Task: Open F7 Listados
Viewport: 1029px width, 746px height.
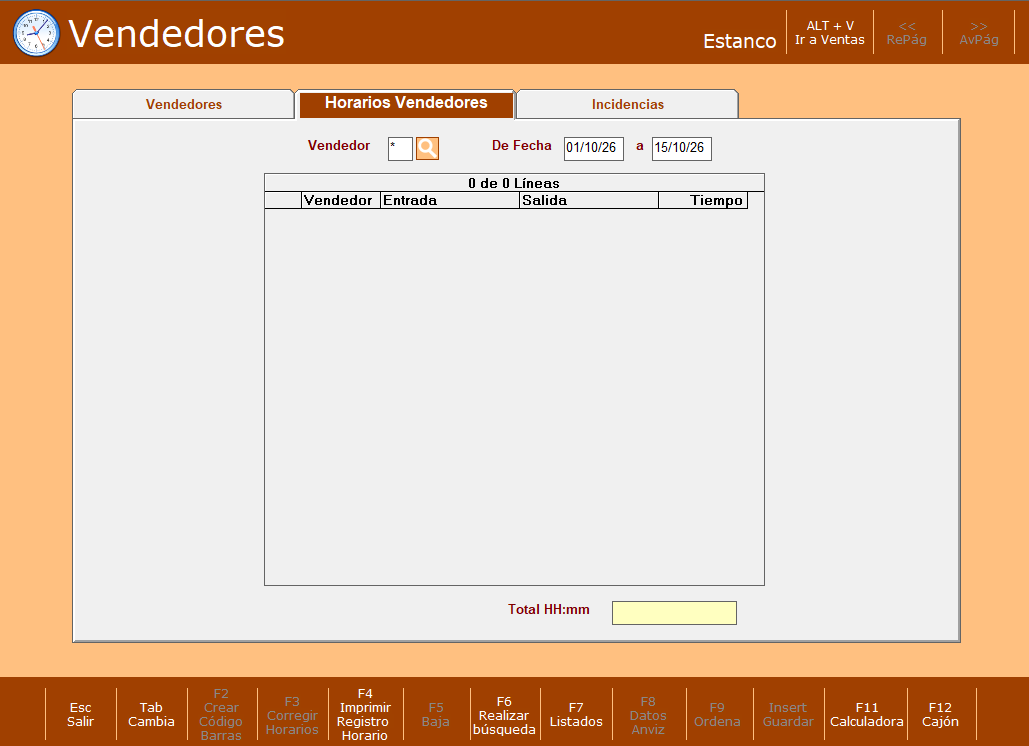Action: point(576,715)
